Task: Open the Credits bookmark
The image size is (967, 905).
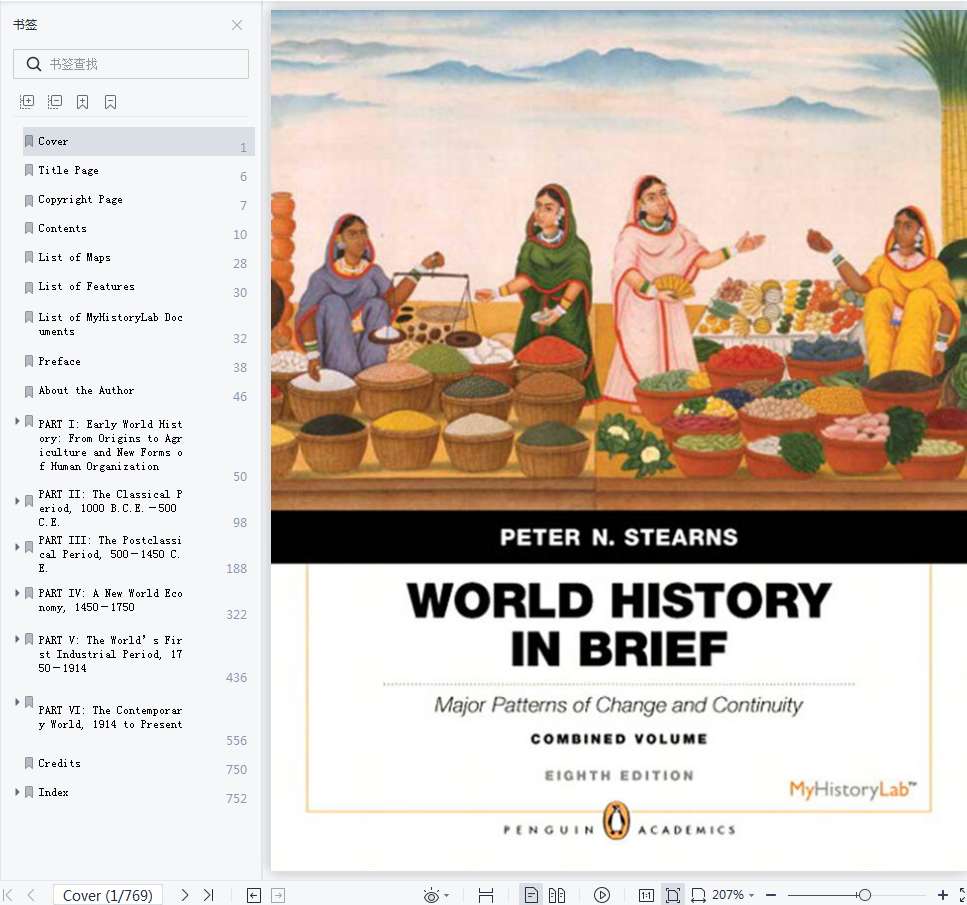Action: (59, 763)
